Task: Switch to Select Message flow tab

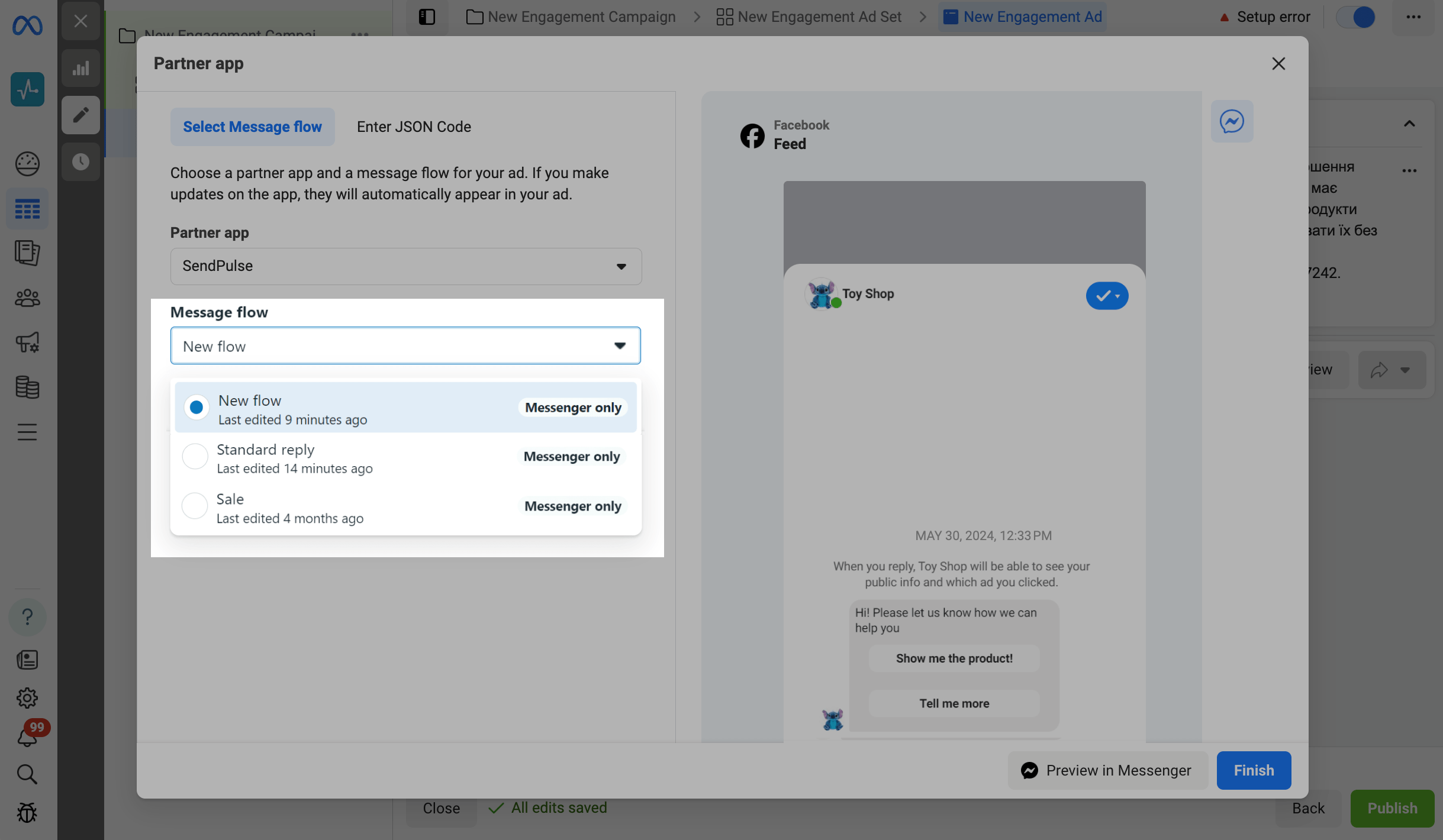Action: click(252, 127)
